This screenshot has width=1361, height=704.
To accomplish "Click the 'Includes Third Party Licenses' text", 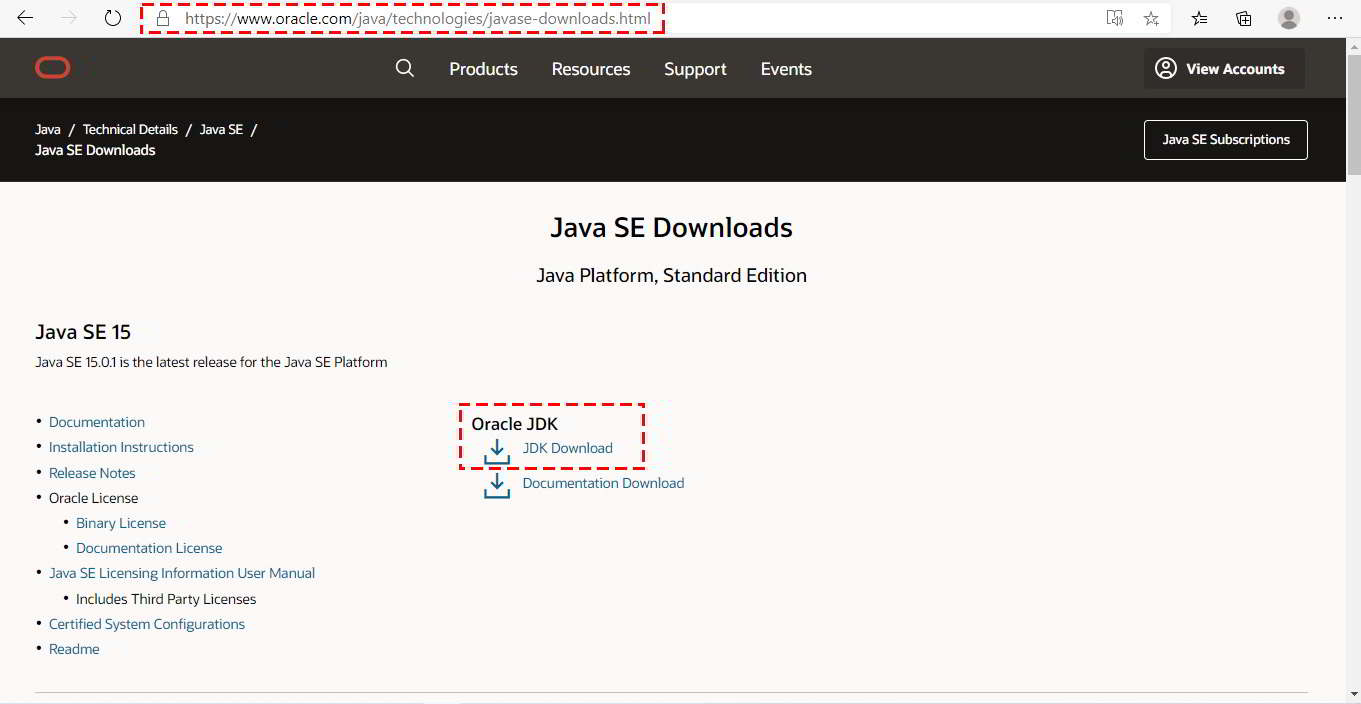I will (166, 599).
